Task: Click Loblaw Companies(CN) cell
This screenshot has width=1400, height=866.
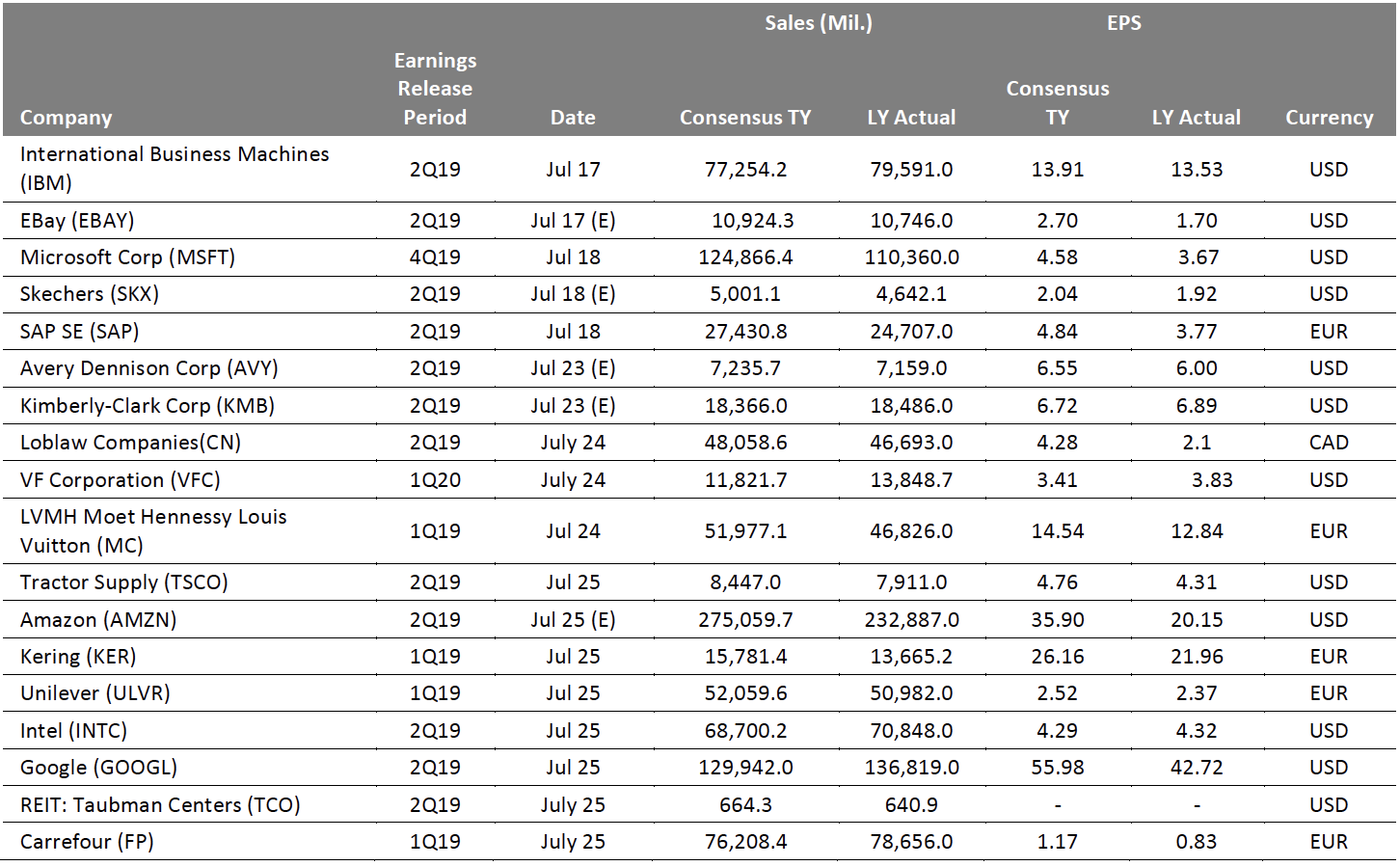Action: coord(130,443)
